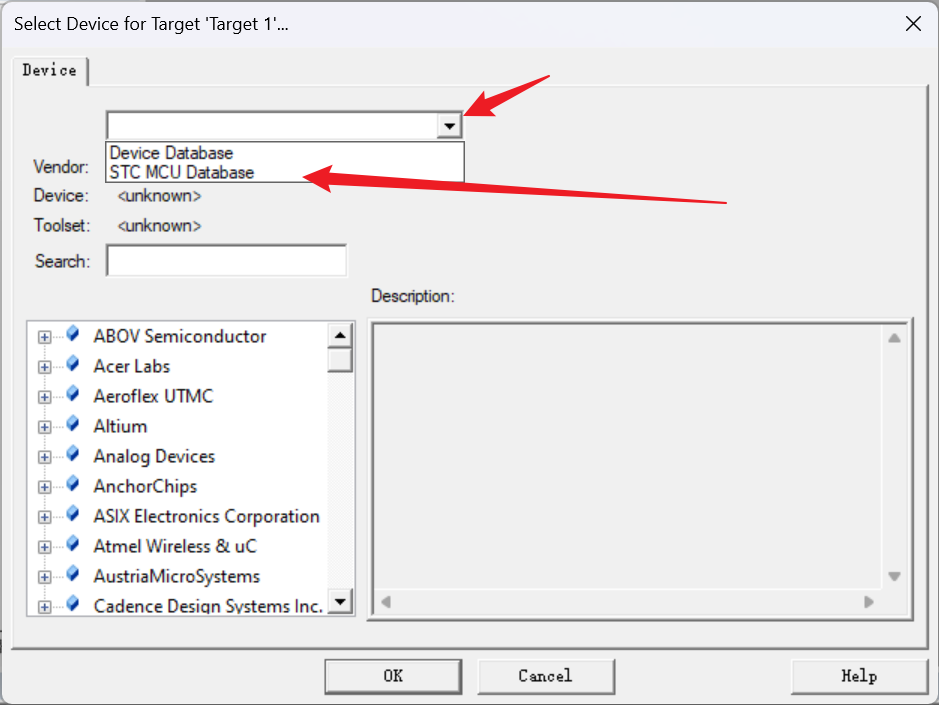Viewport: 939px width, 705px height.
Task: Expand the Aeroflex UTMC vendor node
Action: coord(44,397)
